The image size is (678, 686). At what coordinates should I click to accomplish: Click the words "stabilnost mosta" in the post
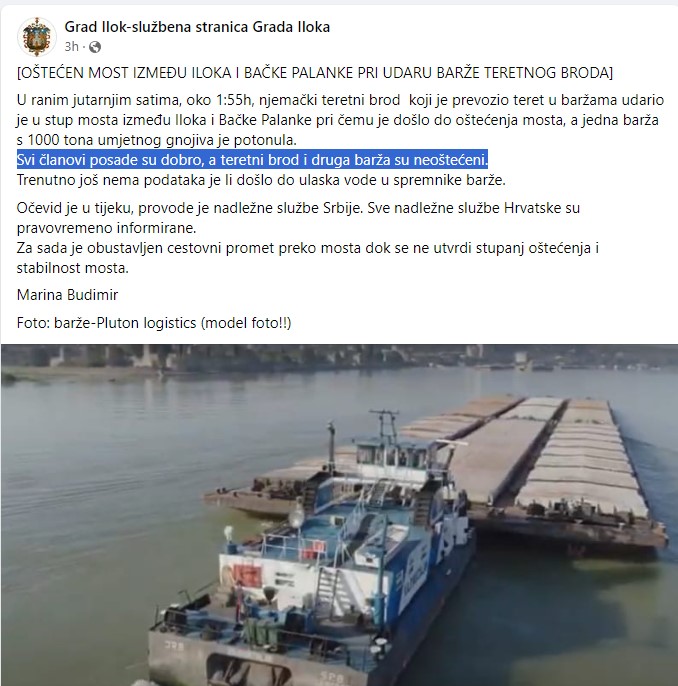(x=72, y=268)
